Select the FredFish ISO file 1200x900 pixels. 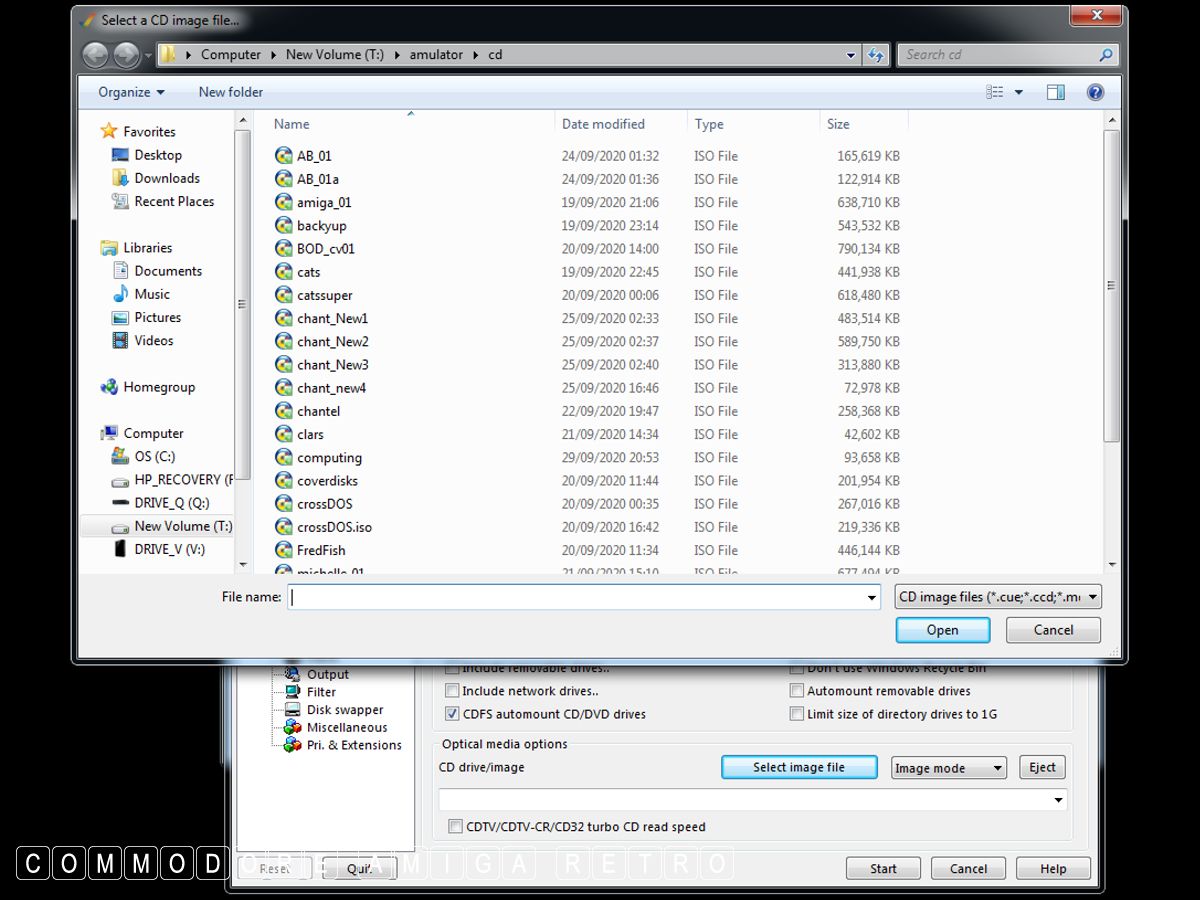tap(321, 550)
